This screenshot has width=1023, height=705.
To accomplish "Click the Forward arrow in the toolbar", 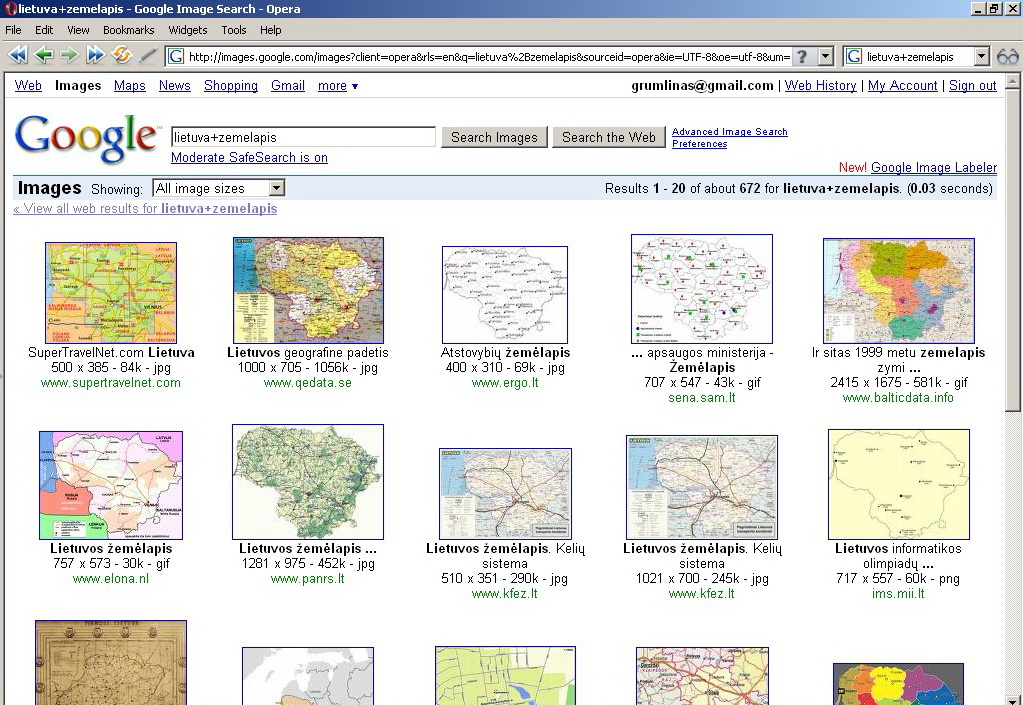I will pyautogui.click(x=69, y=56).
